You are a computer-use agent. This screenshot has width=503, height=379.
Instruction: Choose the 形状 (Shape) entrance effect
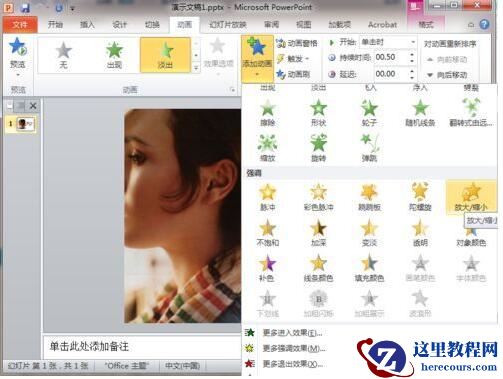(x=318, y=113)
